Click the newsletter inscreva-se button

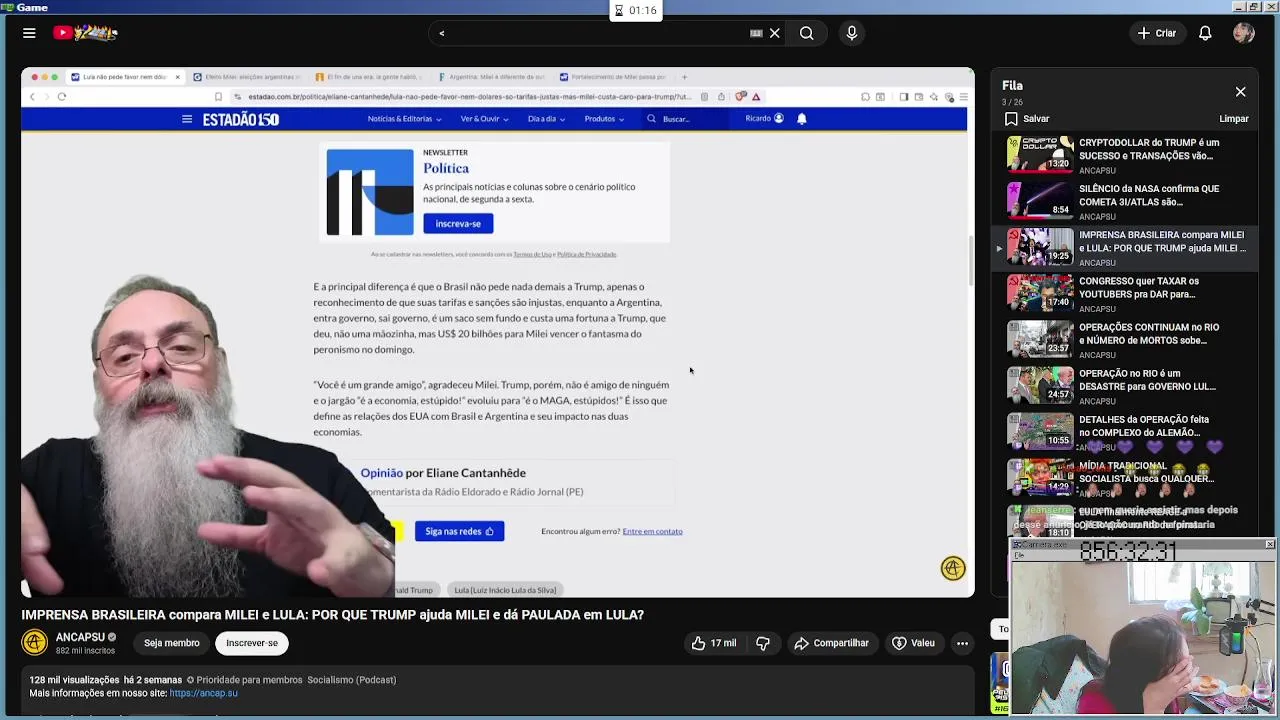pos(458,224)
